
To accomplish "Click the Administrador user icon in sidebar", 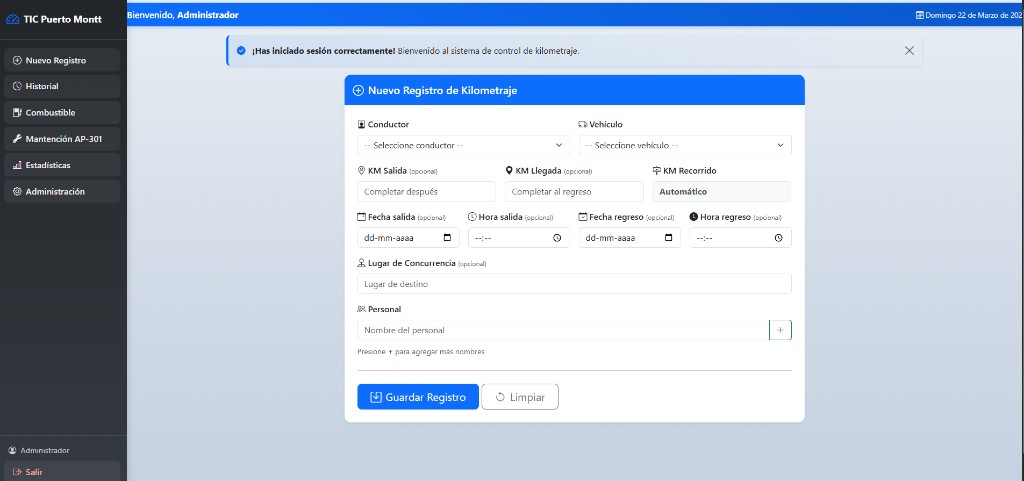I will [x=12, y=450].
